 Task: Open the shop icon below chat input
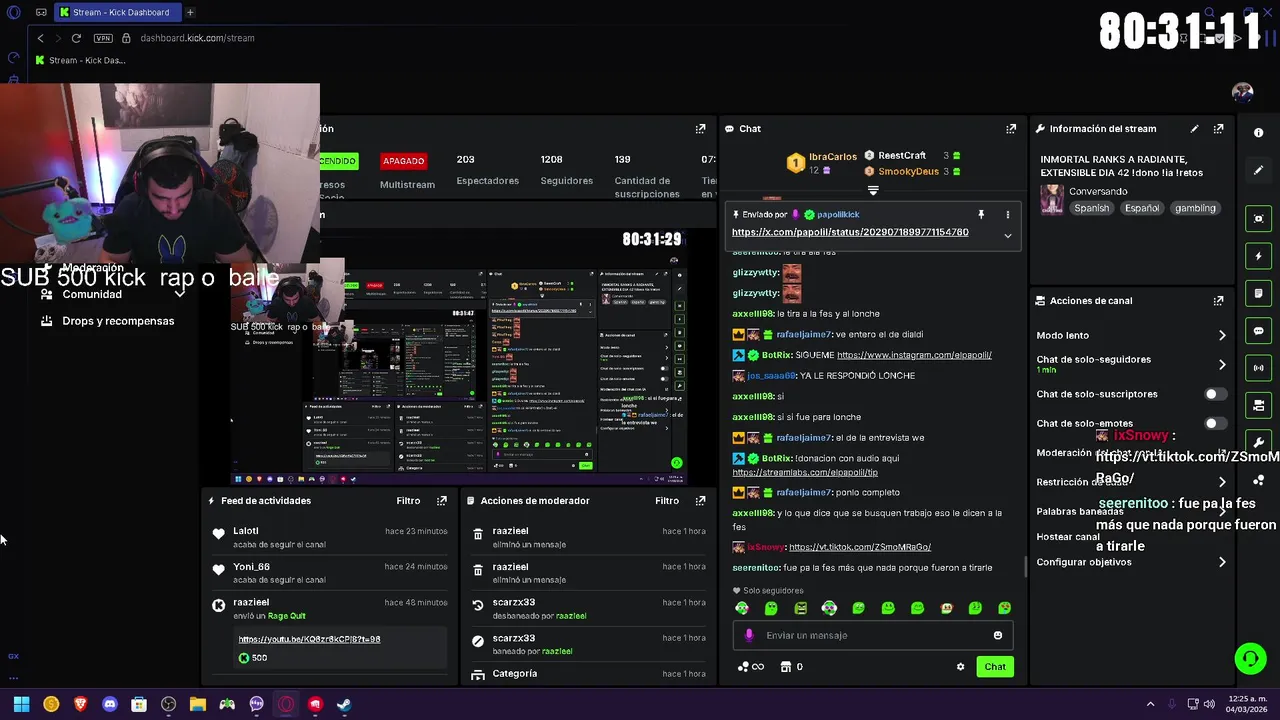tap(786, 667)
